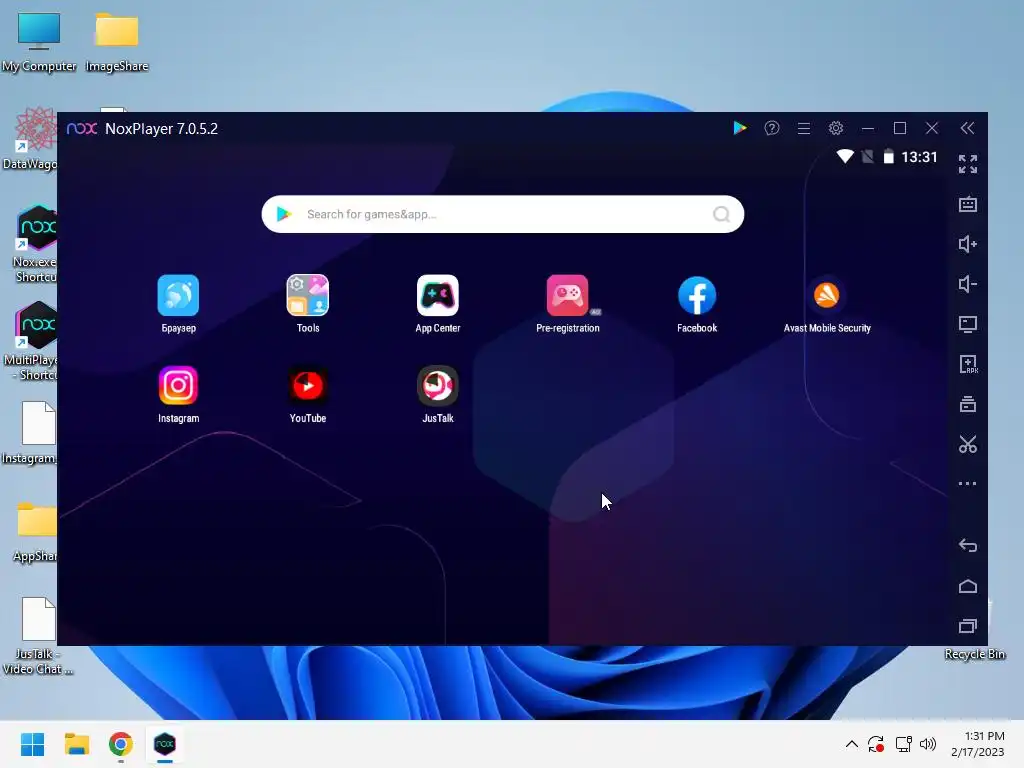
Task: Open network status in system tray
Action: (x=904, y=744)
